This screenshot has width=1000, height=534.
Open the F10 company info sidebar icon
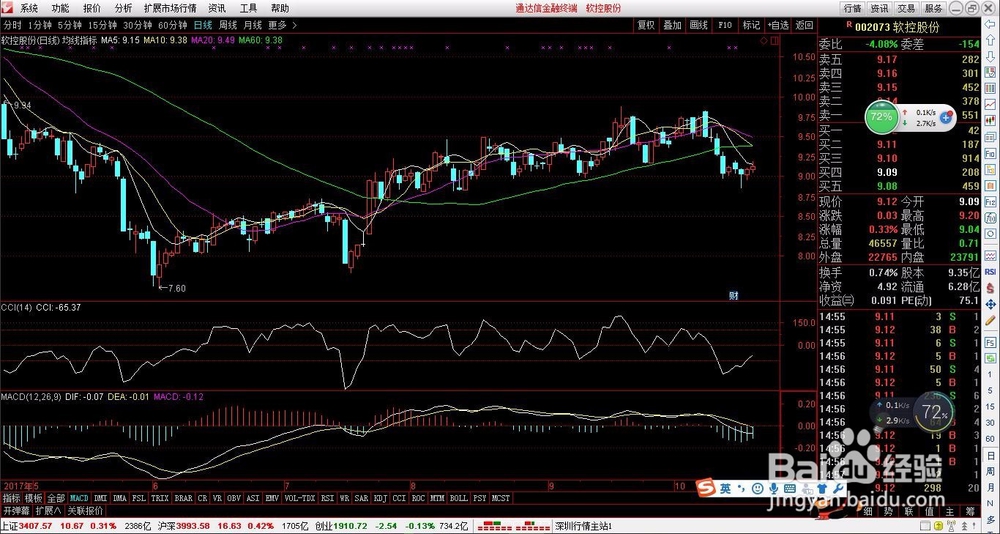pos(991,152)
